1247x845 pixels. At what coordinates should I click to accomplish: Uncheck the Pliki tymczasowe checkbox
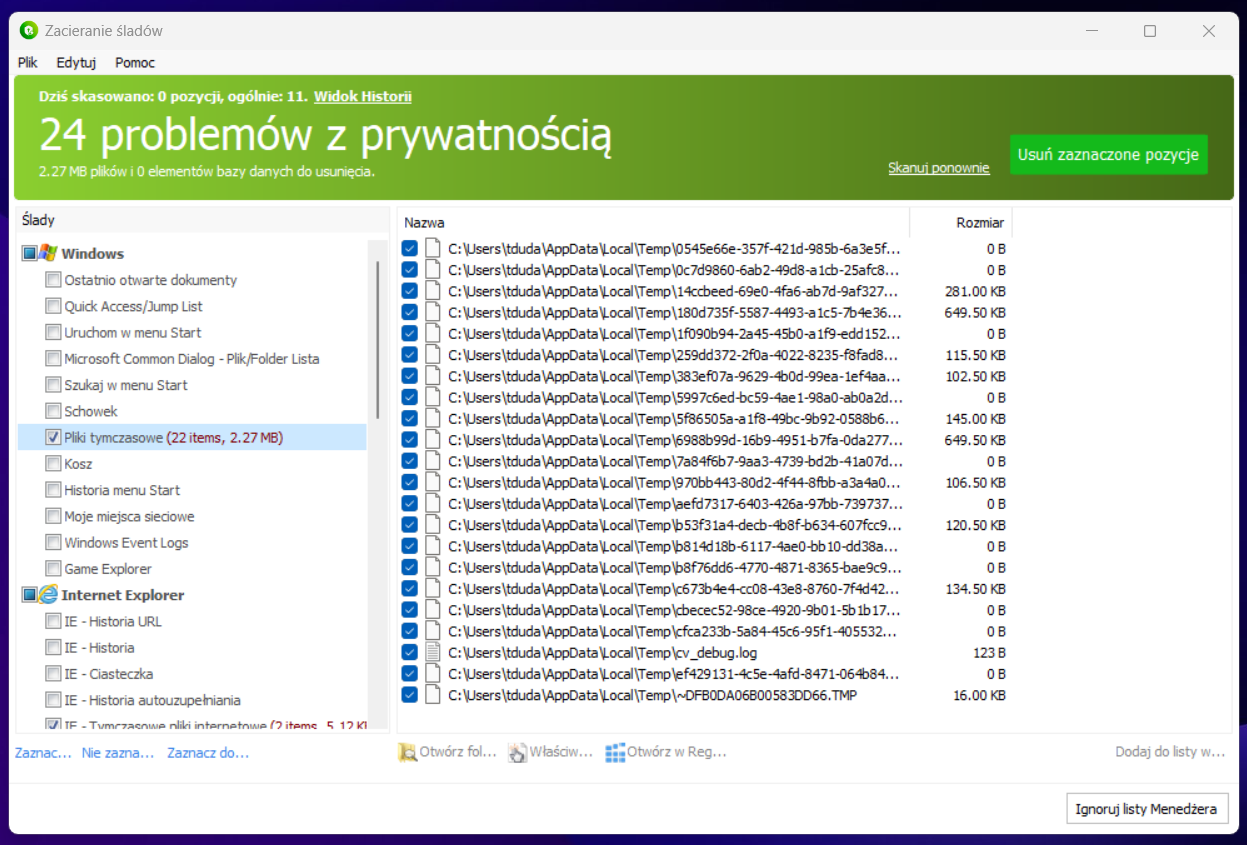(51, 437)
